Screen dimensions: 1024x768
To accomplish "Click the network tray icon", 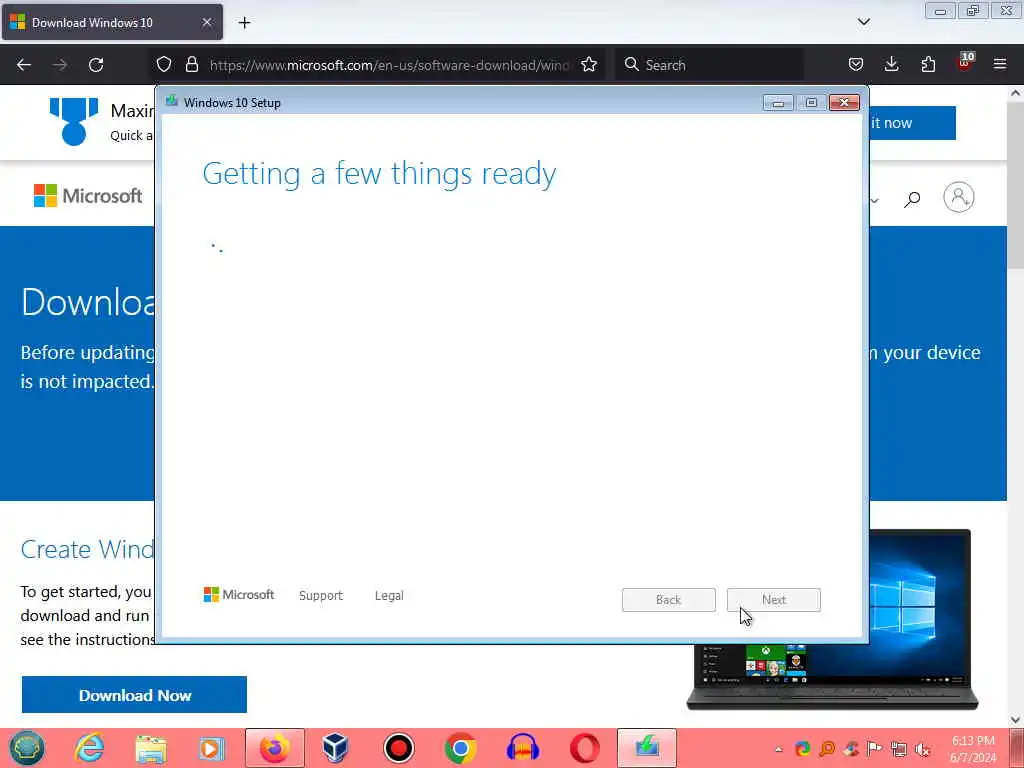I will point(899,750).
